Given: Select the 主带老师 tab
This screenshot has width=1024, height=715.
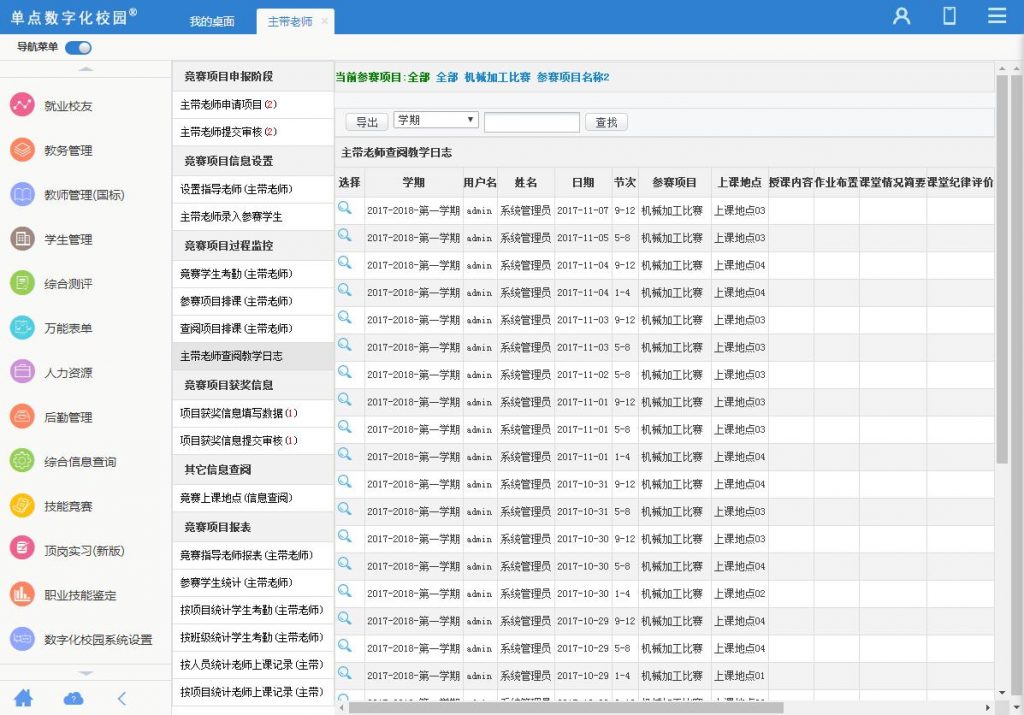Looking at the screenshot, I should [x=290, y=22].
